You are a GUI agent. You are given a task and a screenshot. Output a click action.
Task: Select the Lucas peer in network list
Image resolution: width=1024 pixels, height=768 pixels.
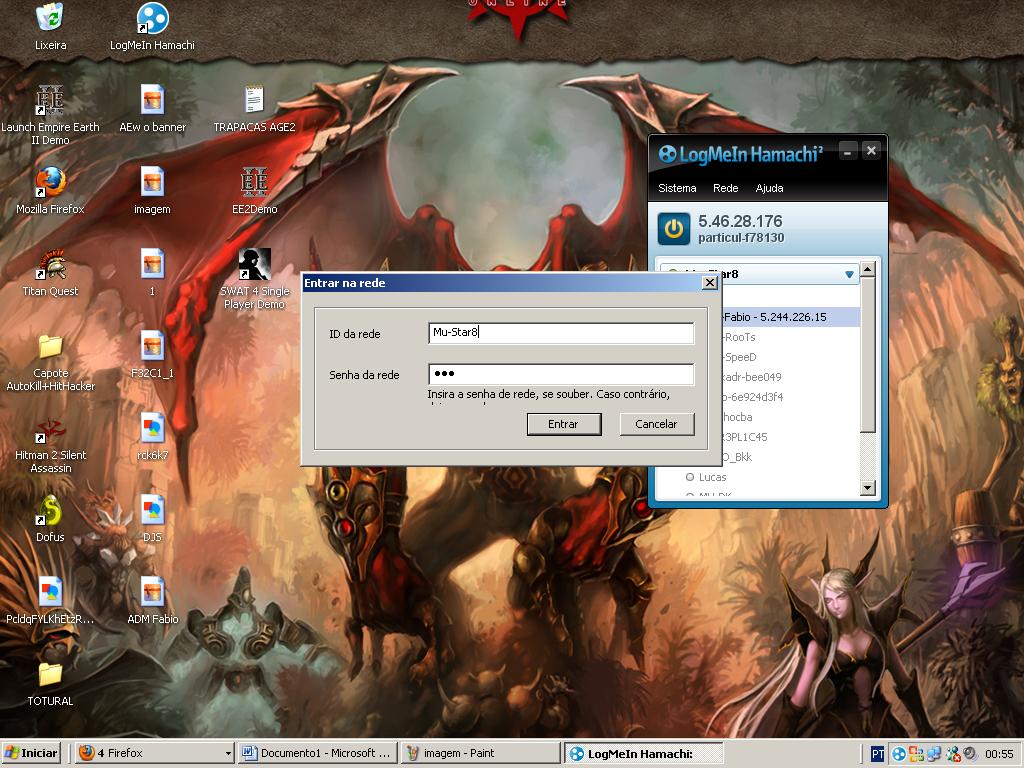click(712, 477)
